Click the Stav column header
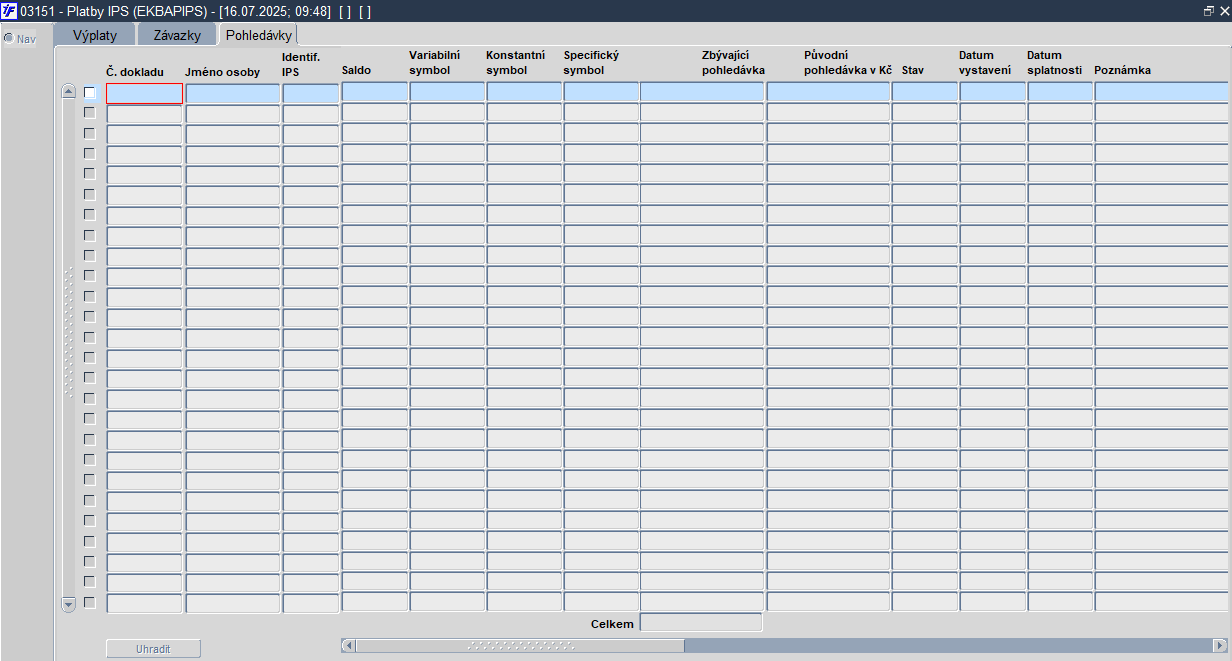This screenshot has width=1232, height=661. [x=913, y=71]
